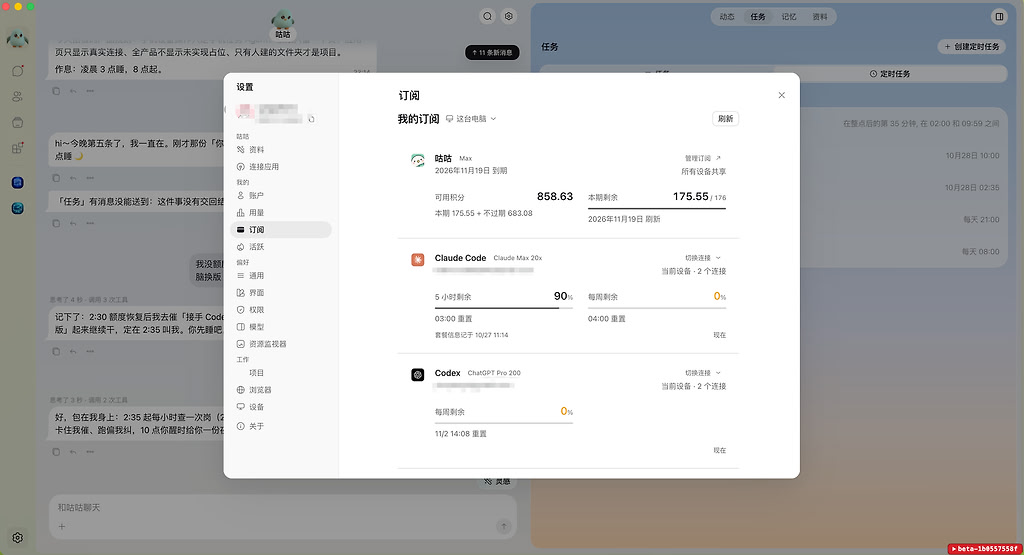Open the 模型 settings section

[x=281, y=326]
